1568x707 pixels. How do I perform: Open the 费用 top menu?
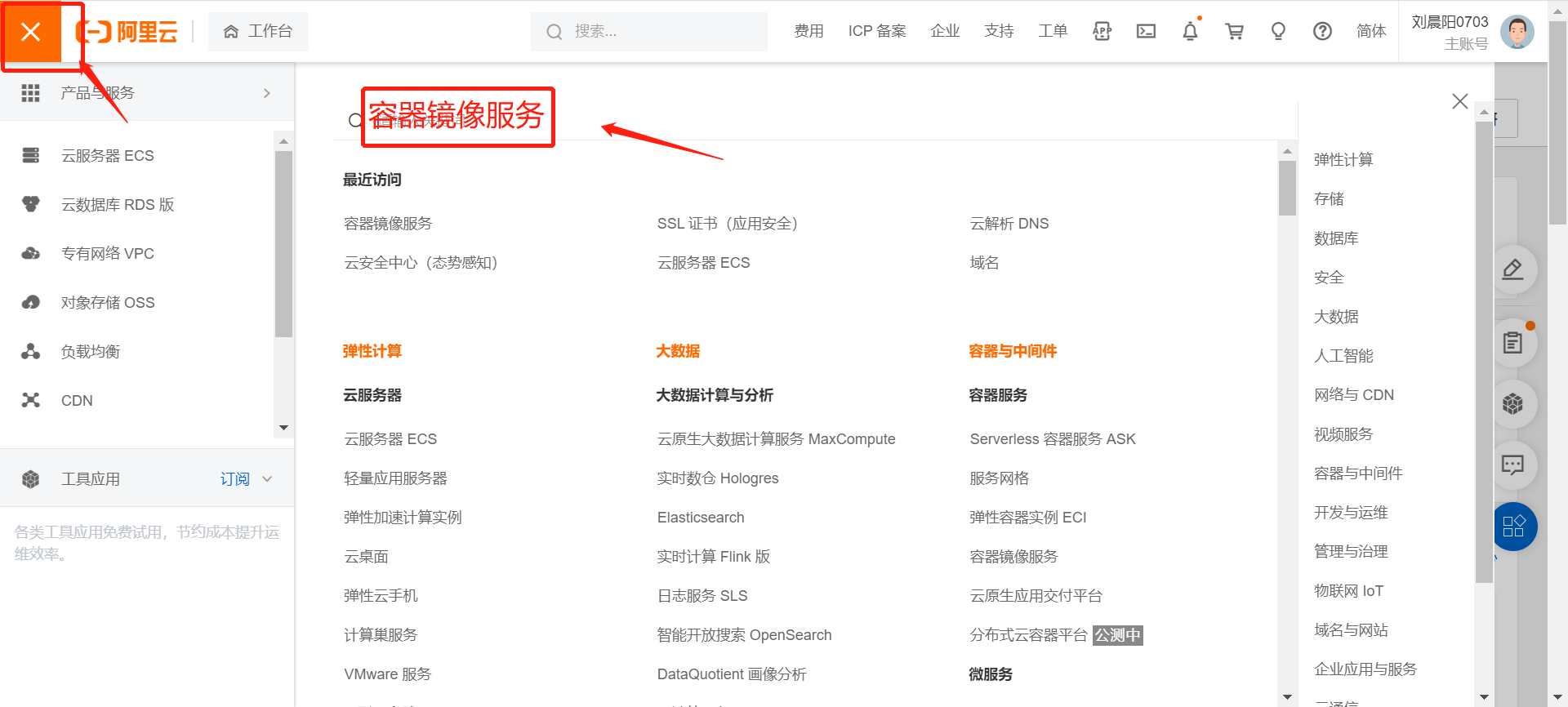pyautogui.click(x=808, y=31)
